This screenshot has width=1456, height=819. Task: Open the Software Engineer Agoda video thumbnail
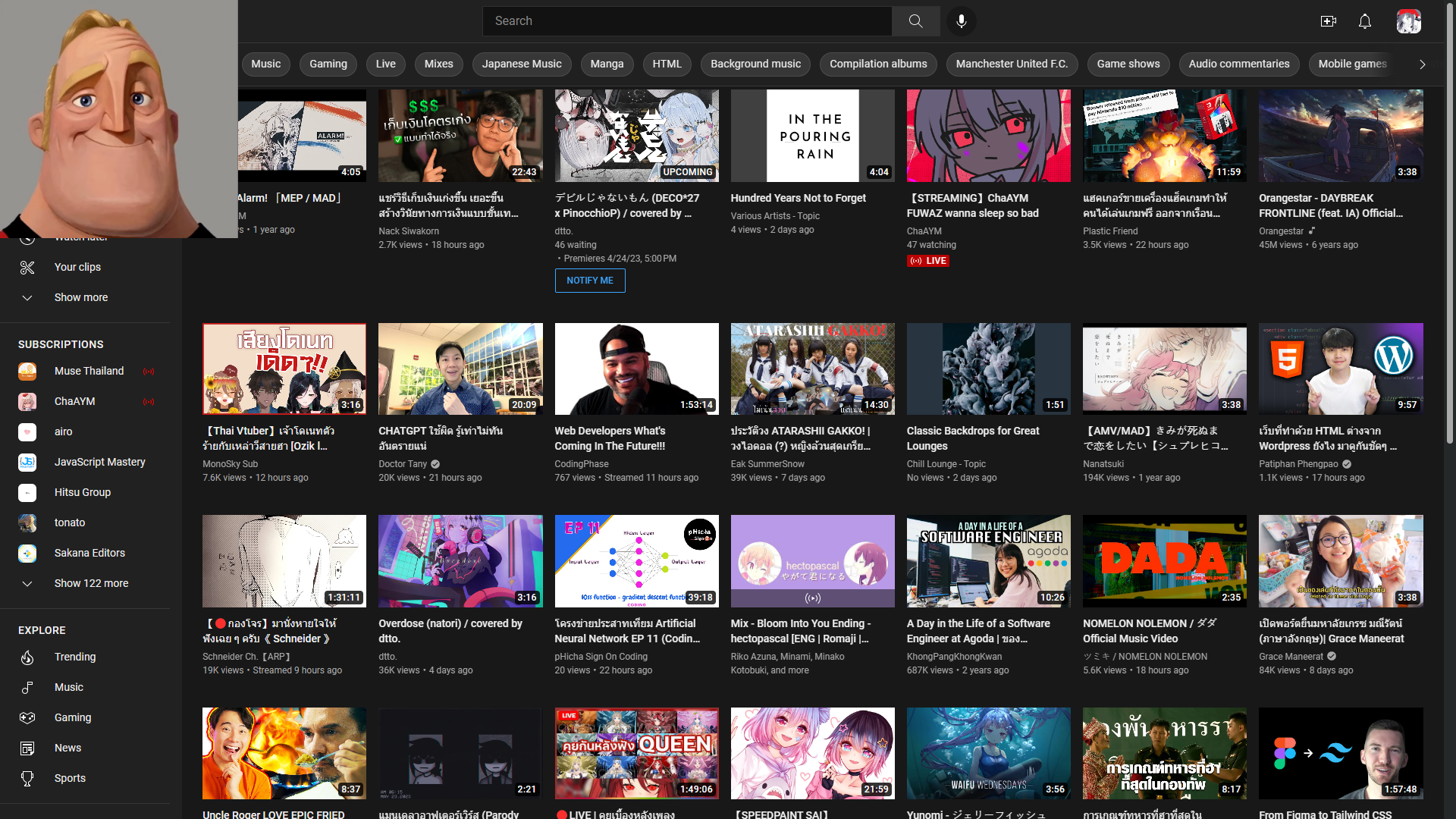pyautogui.click(x=988, y=561)
